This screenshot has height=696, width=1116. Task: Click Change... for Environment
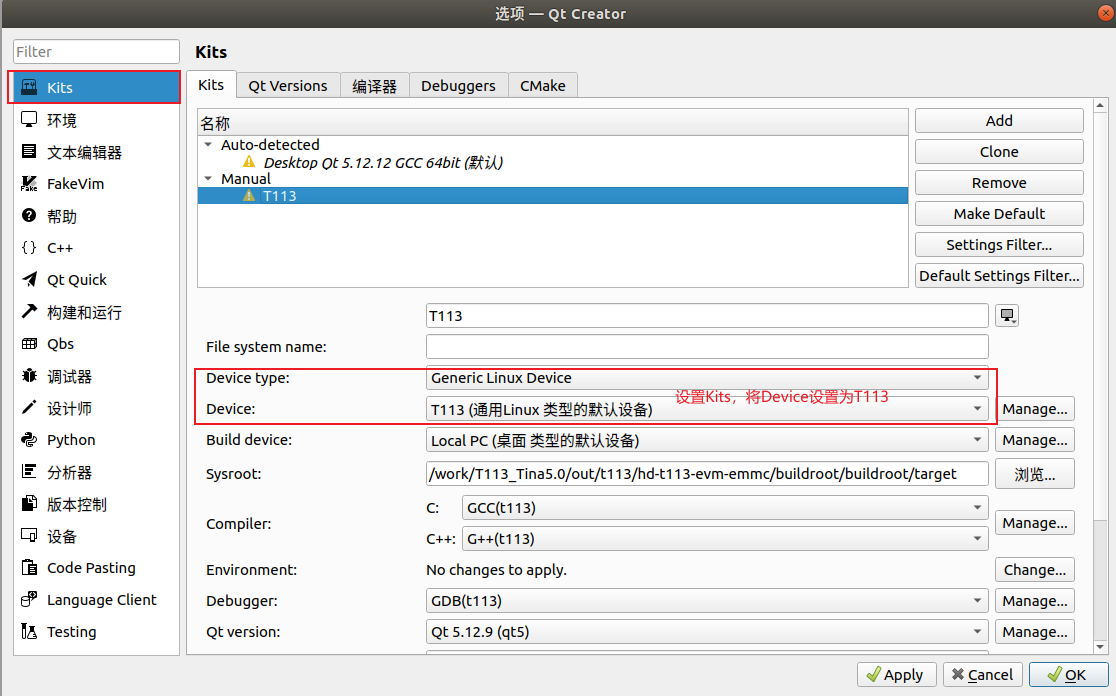[x=1035, y=570]
